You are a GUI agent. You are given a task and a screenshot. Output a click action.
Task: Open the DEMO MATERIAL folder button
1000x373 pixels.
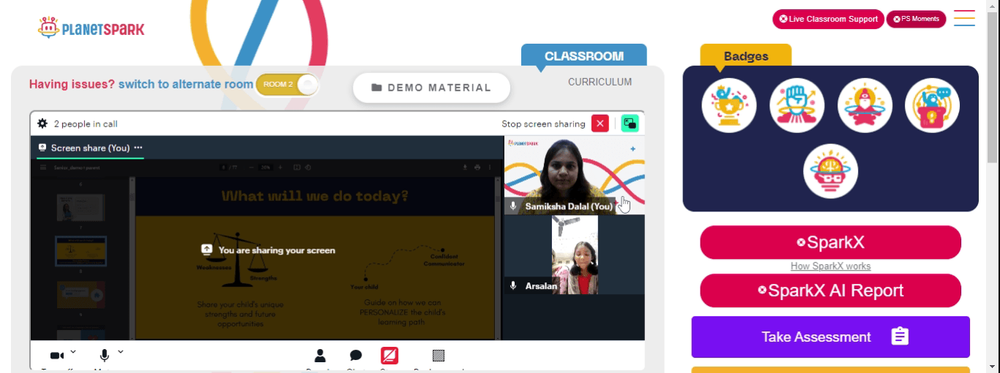click(x=432, y=88)
